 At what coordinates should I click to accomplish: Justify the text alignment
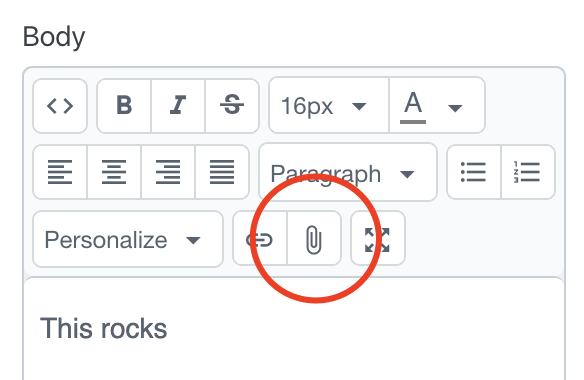click(222, 172)
